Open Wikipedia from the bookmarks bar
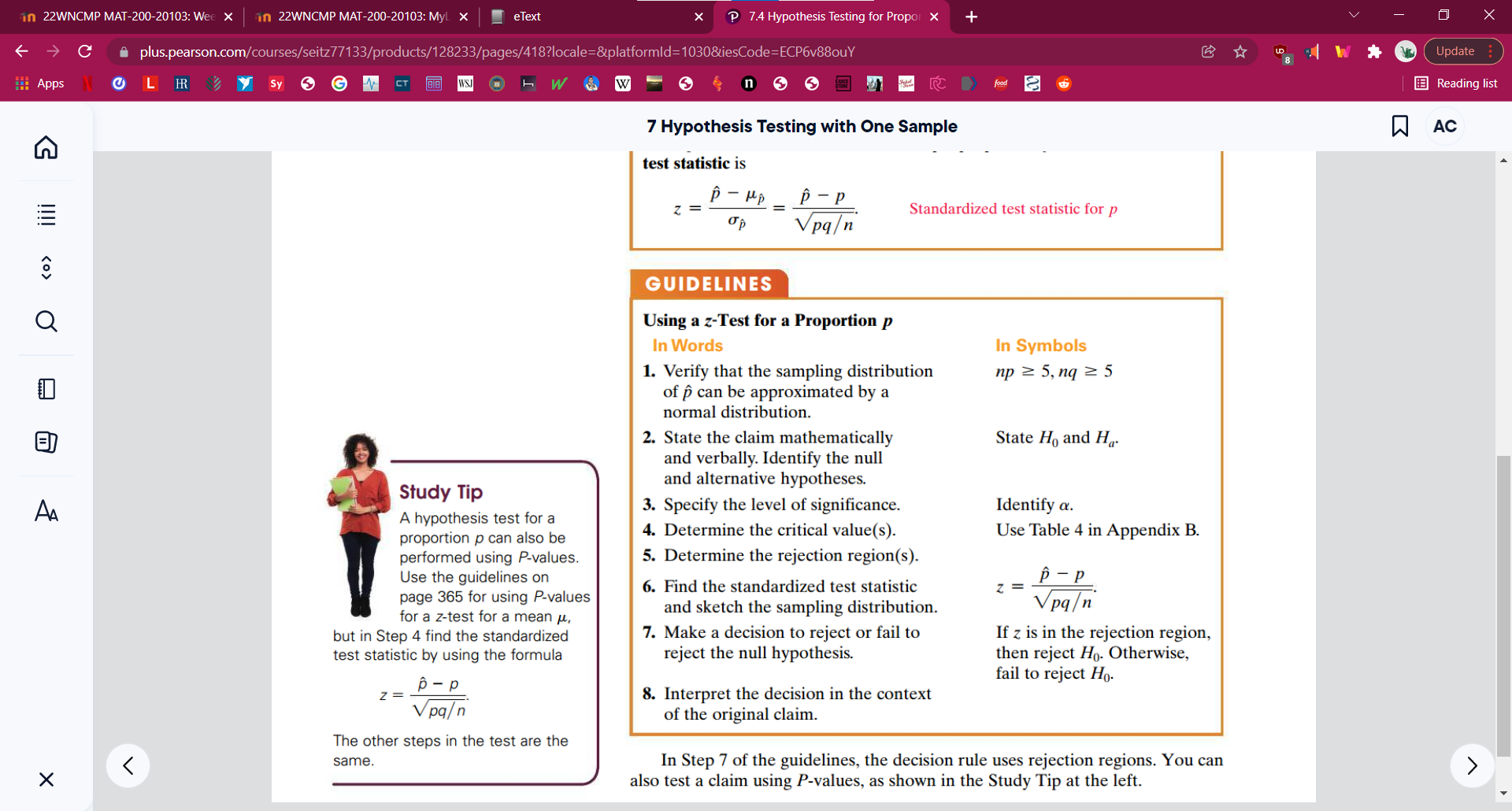1512x811 pixels. (622, 83)
